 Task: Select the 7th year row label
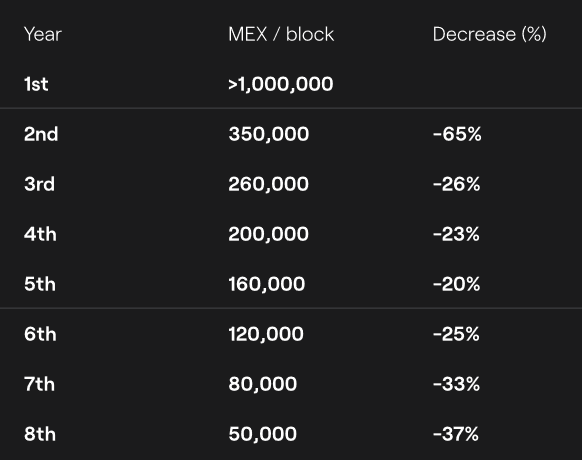click(x=40, y=384)
